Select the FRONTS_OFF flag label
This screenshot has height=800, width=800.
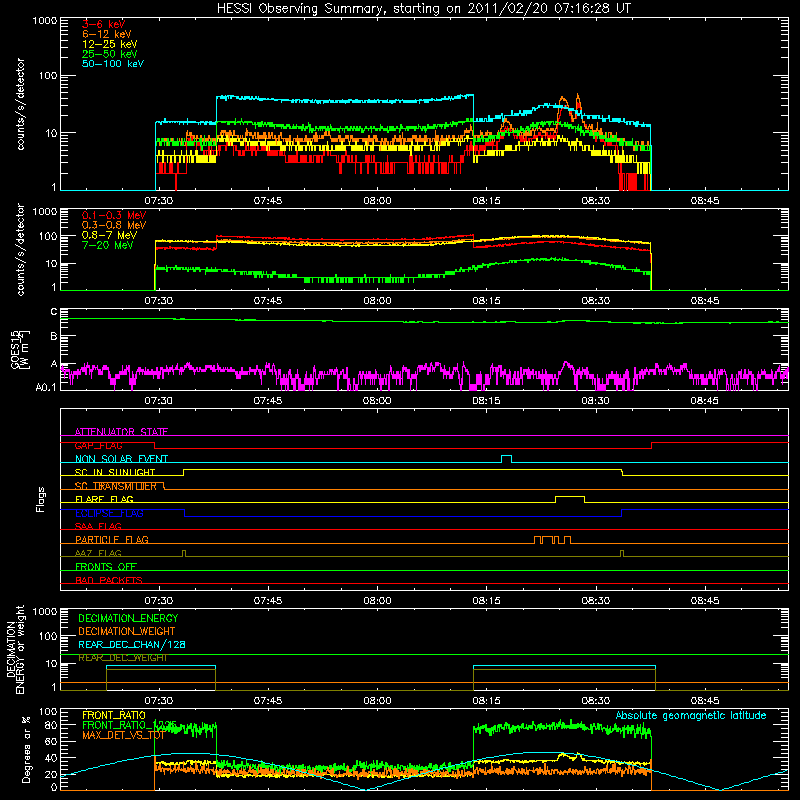click(x=106, y=566)
